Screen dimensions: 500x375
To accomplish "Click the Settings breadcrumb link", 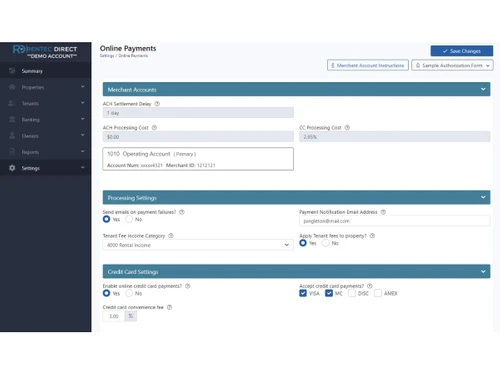I will pyautogui.click(x=107, y=56).
